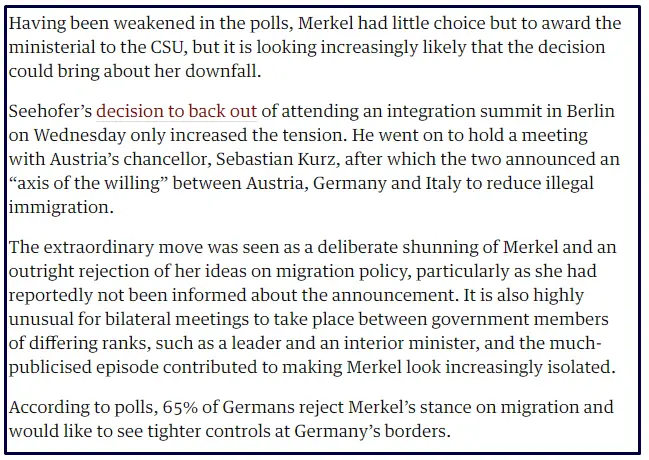Click the "65%" figure in the last paragraph
The height and width of the screenshot is (460, 649).
point(166,407)
